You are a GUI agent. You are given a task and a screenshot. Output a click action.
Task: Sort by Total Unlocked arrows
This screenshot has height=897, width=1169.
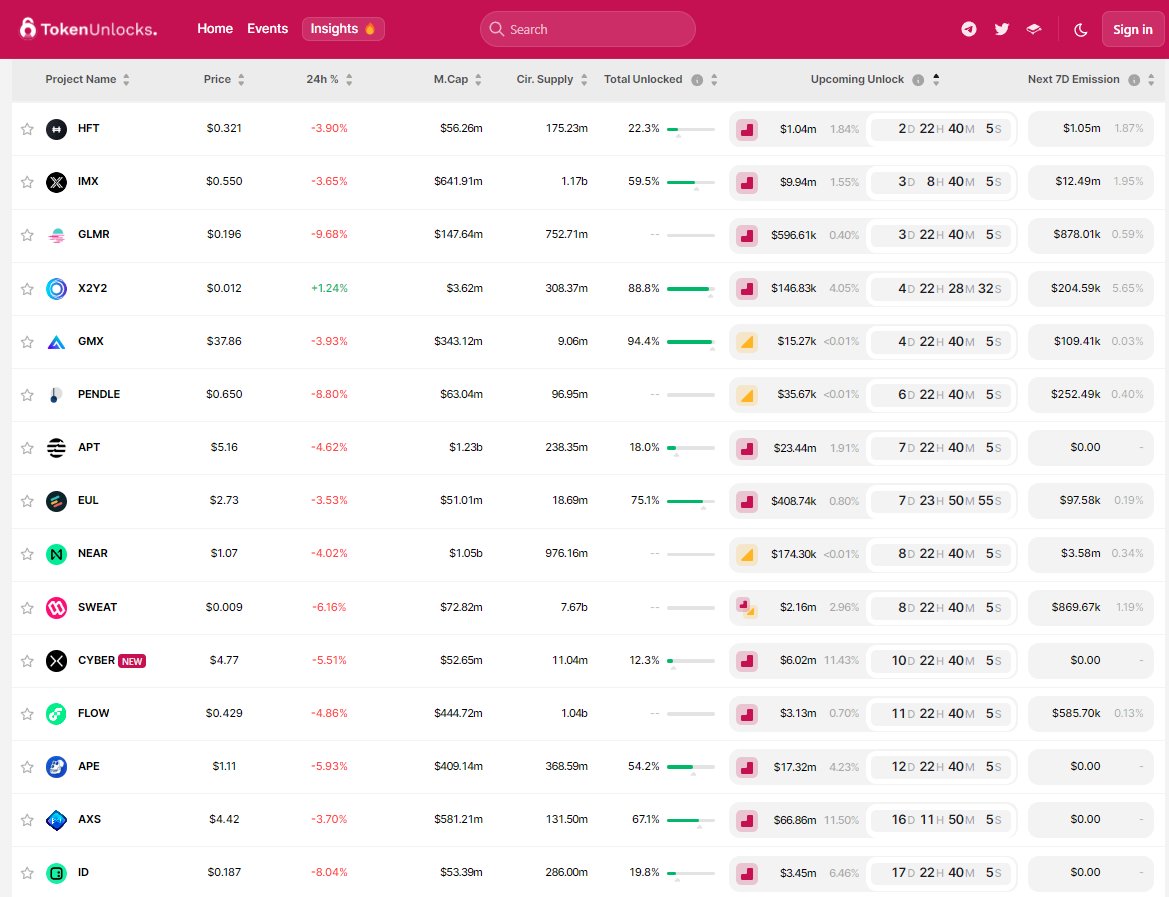(714, 80)
